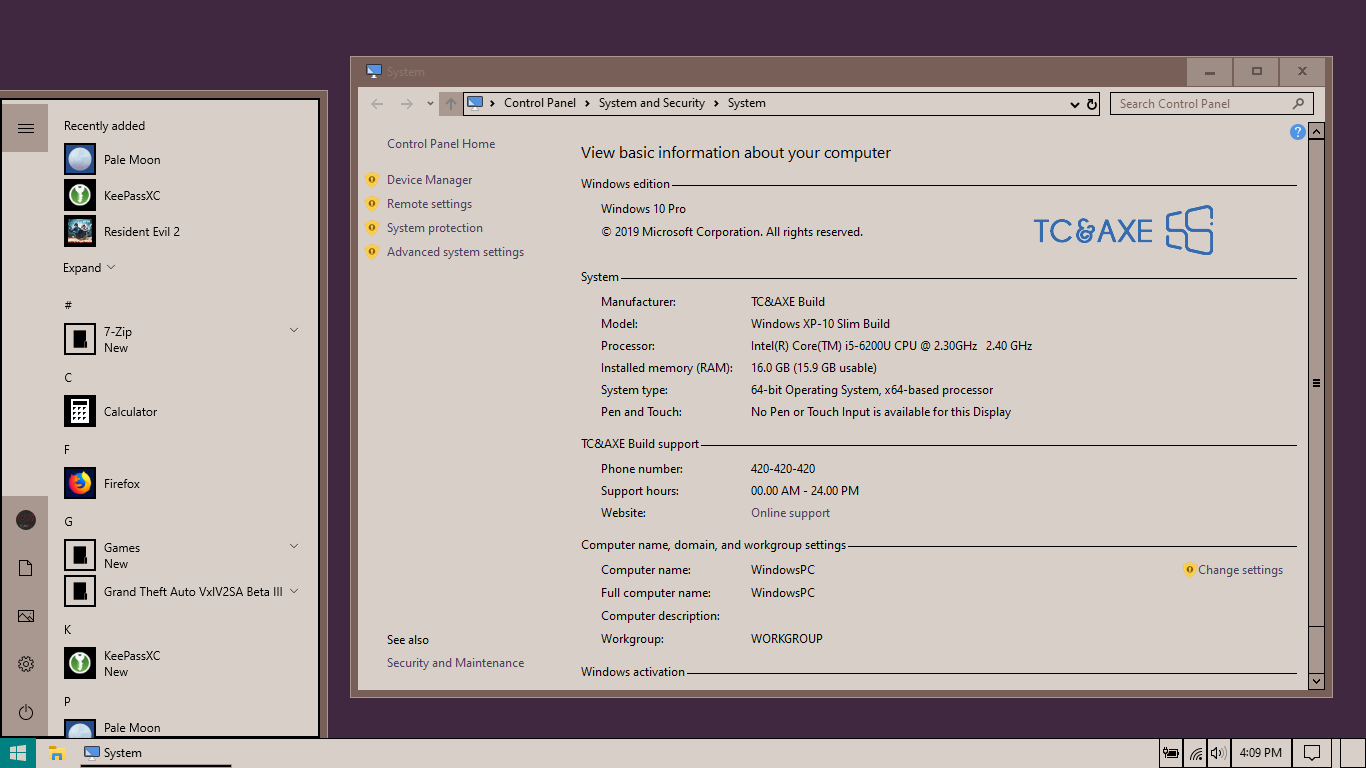Select System and Security in breadcrumb
Image resolution: width=1366 pixels, height=768 pixels.
click(x=652, y=103)
